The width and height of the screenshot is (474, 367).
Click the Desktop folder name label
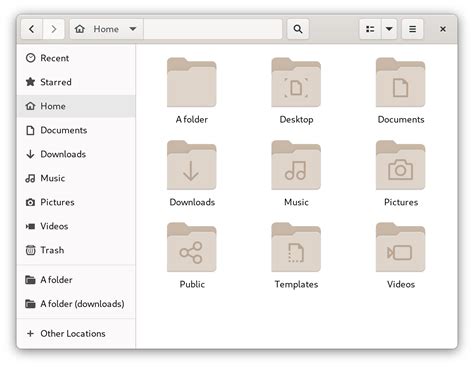296,120
